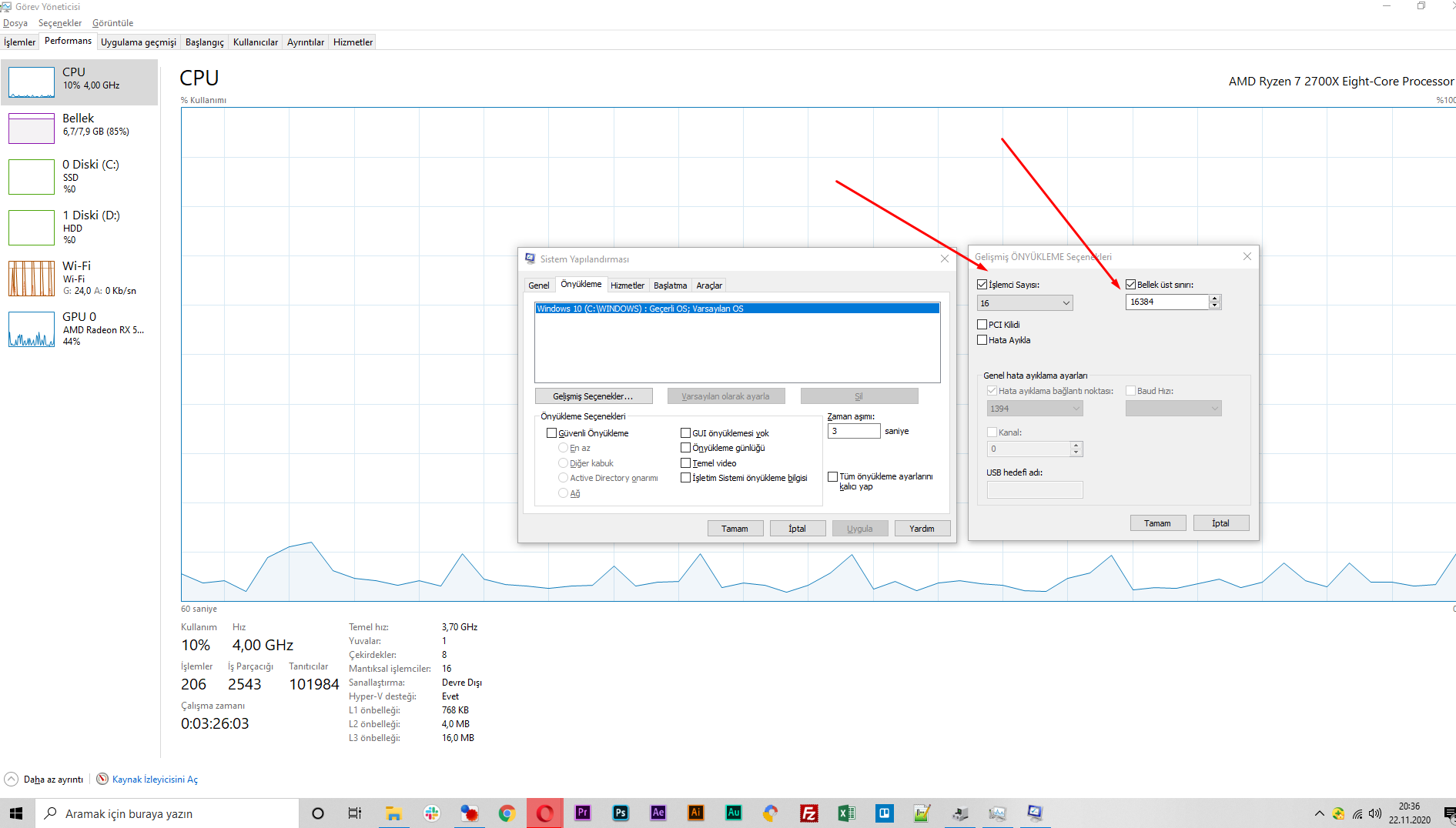Enable the GUI önyüklemesi yok checkbox
Image resolution: width=1456 pixels, height=828 pixels.
685,433
